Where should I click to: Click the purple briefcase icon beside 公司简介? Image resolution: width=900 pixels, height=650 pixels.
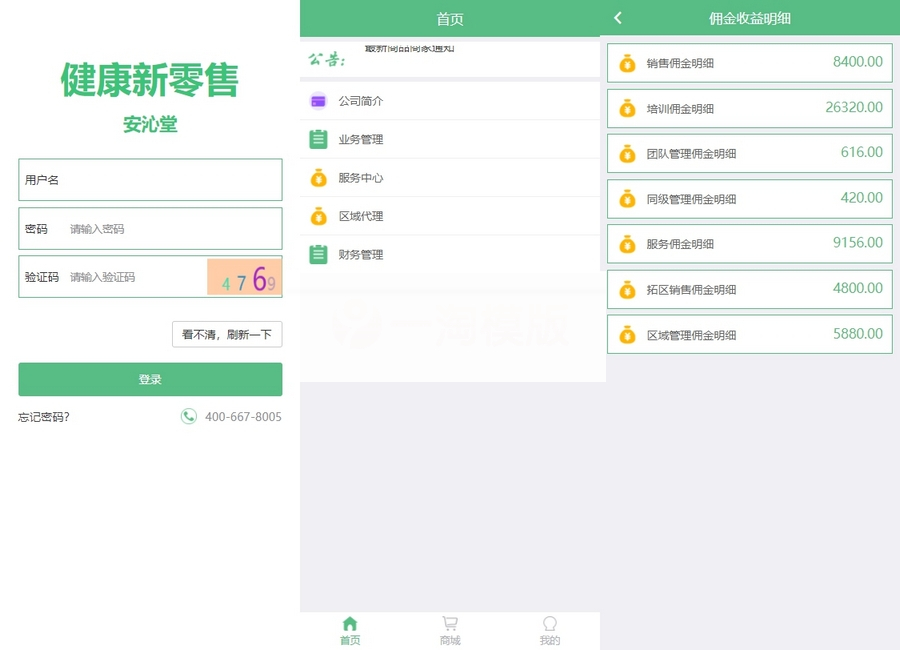click(316, 100)
